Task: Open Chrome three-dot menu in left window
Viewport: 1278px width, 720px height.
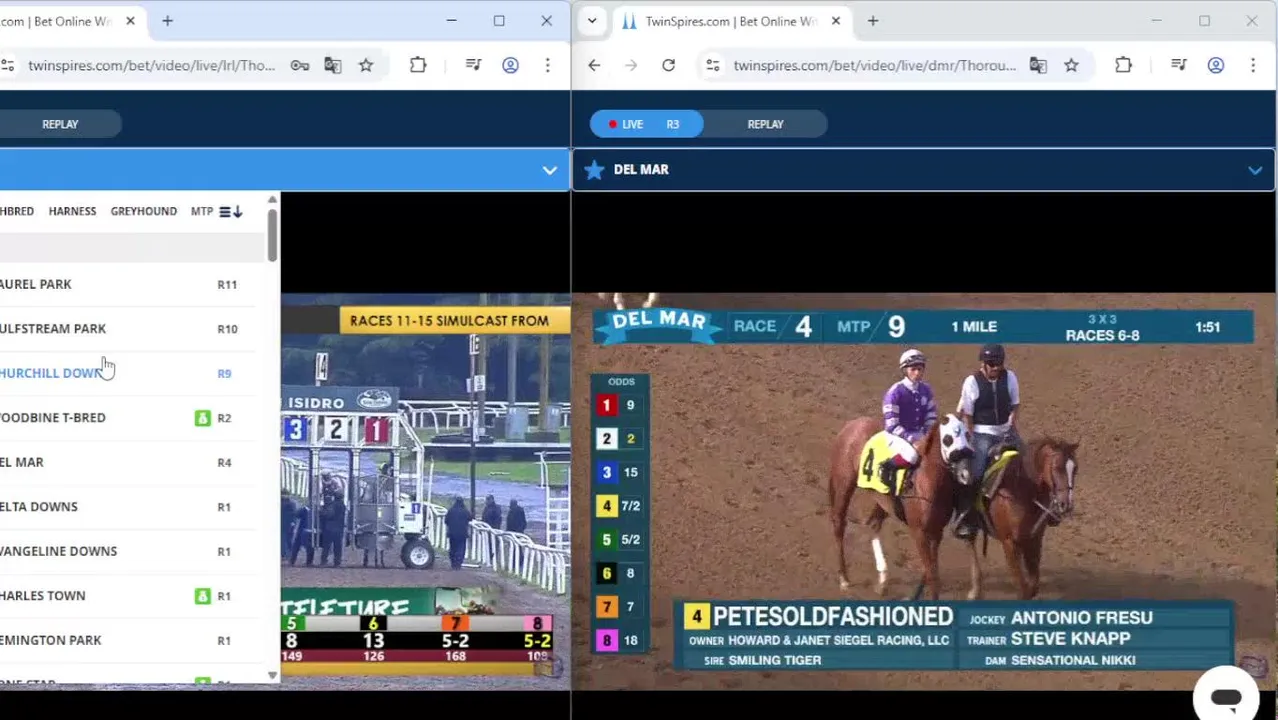Action: [547, 66]
